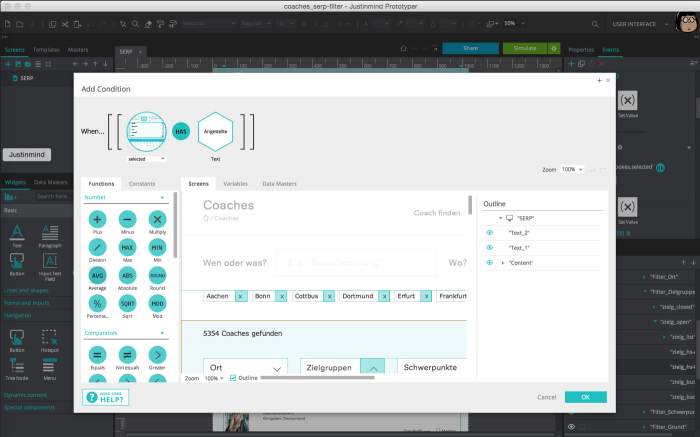Open the Variables tab
The image size is (700, 437).
click(x=235, y=184)
